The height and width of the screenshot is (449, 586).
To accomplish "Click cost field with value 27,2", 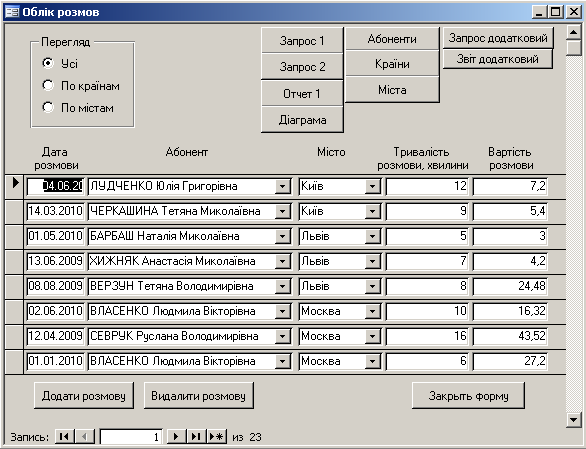I will (510, 361).
